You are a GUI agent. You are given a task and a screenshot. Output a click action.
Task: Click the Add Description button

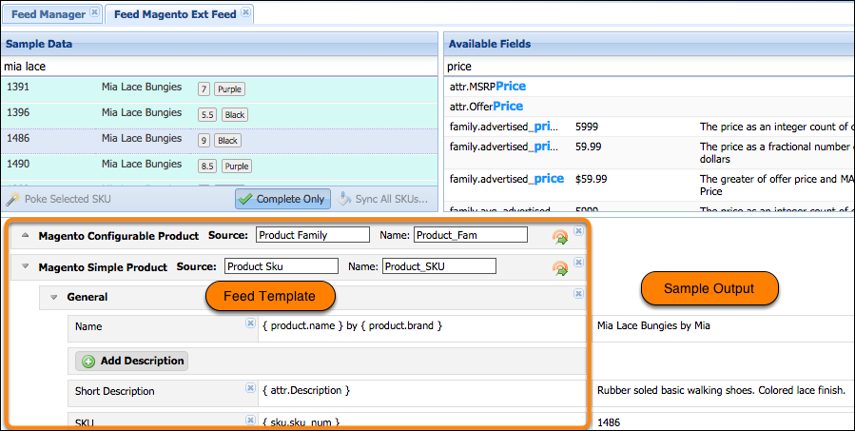click(x=133, y=361)
